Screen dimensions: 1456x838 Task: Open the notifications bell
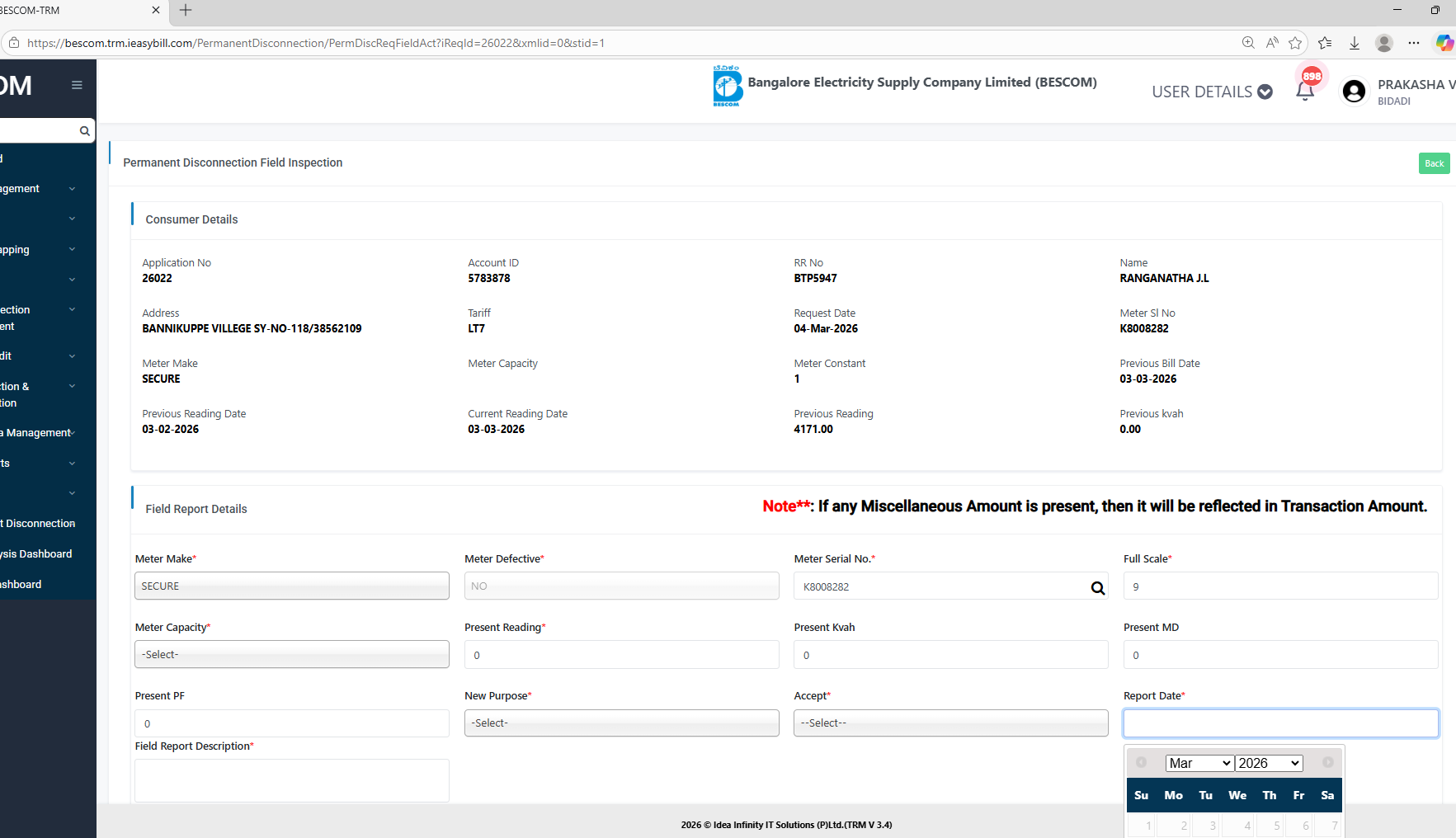[x=1305, y=92]
